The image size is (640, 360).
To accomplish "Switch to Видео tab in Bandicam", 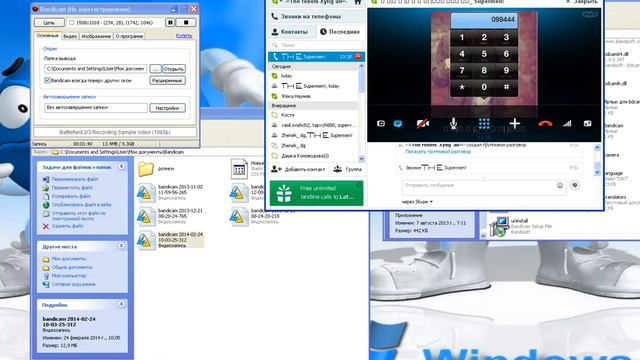I will point(70,36).
